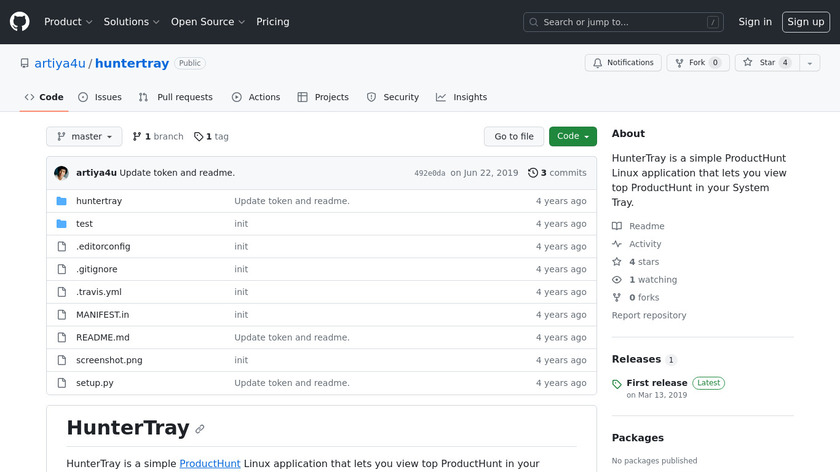The image size is (840, 472).
Task: Click the file icon beside setup.py
Action: click(62, 383)
